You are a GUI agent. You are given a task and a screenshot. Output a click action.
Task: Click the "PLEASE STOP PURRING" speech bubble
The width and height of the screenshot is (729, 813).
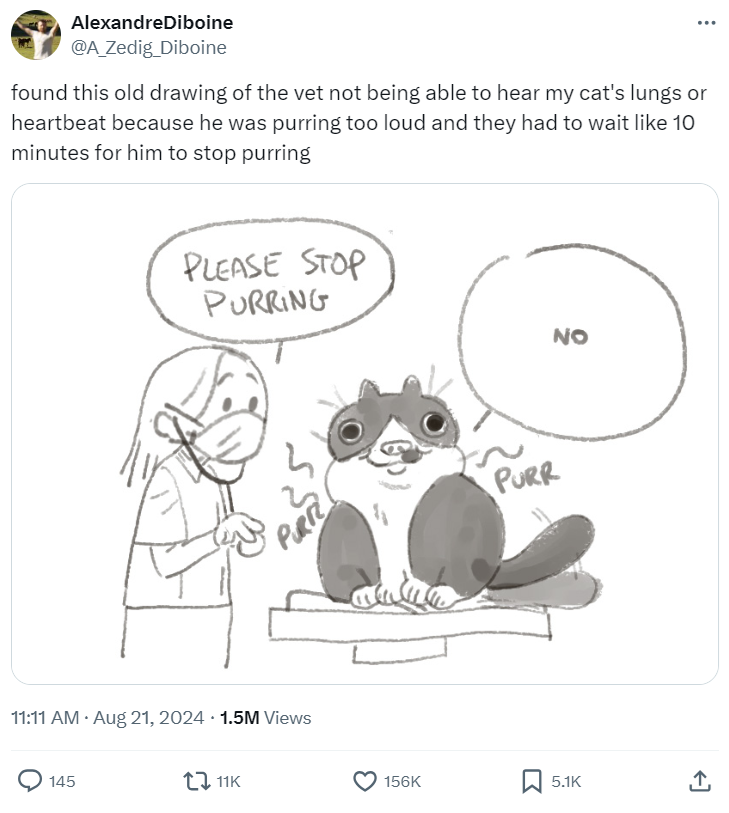[x=271, y=283]
